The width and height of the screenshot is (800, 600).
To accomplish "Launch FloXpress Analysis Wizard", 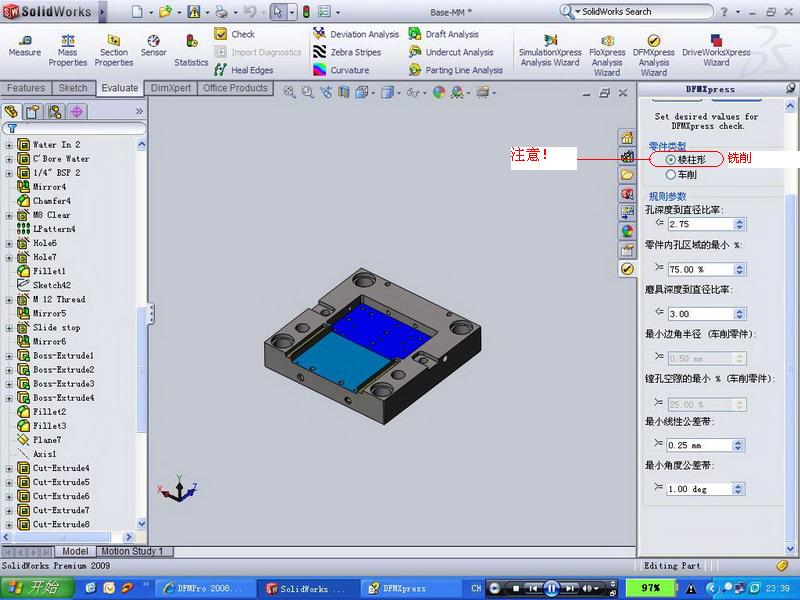I will coord(607,55).
